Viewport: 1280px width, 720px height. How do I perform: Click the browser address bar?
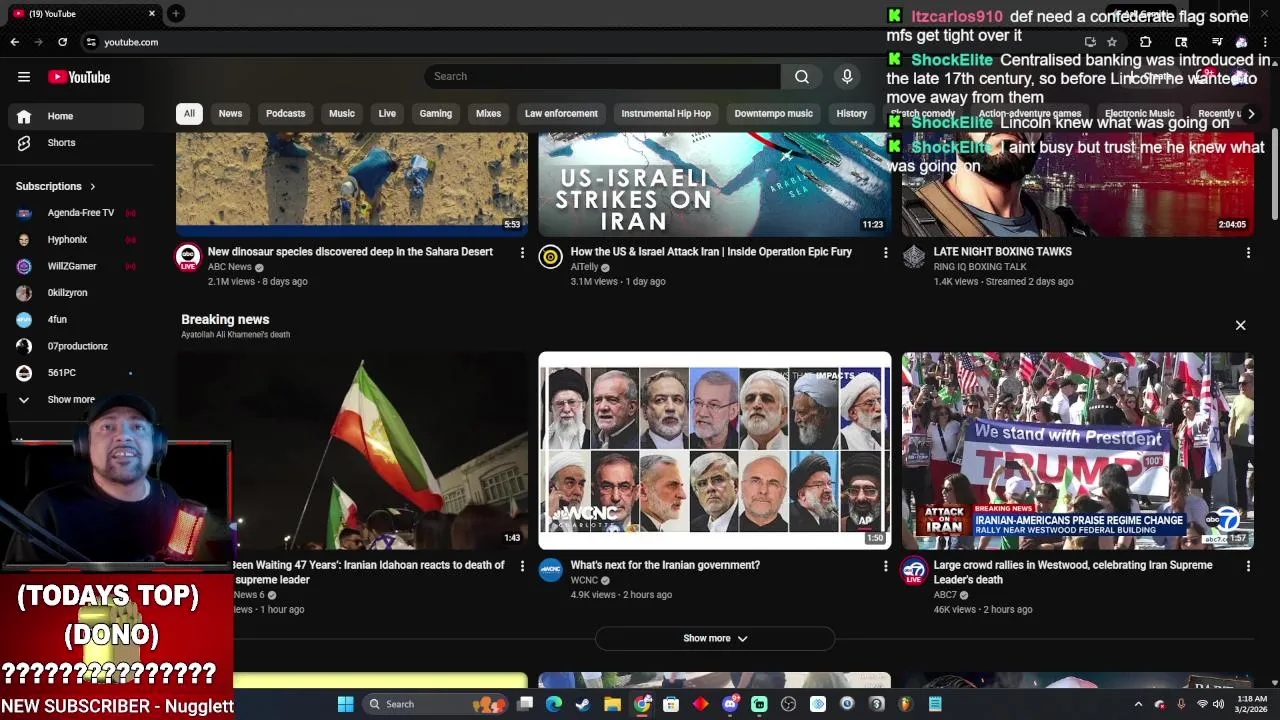pos(580,42)
